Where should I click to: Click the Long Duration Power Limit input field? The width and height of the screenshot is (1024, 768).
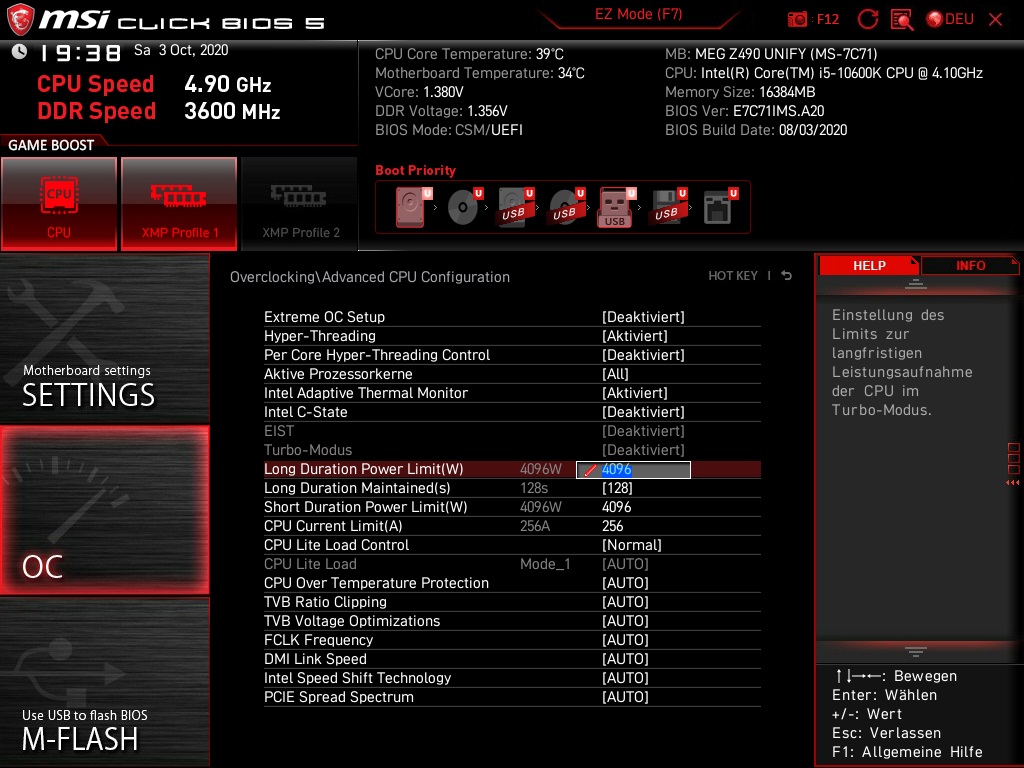(x=633, y=470)
